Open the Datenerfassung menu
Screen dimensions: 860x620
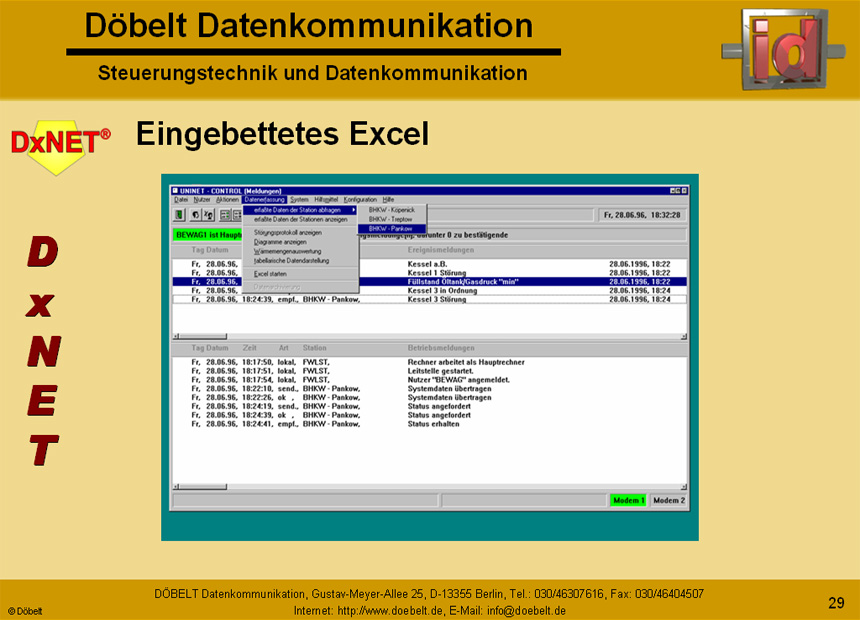tap(264, 200)
